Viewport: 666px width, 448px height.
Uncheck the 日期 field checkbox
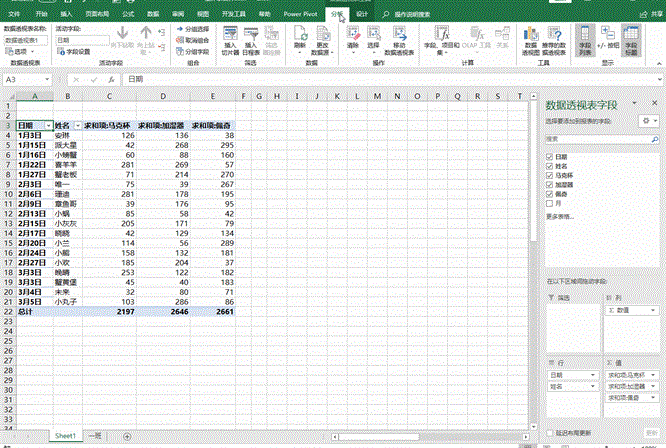tap(549, 158)
